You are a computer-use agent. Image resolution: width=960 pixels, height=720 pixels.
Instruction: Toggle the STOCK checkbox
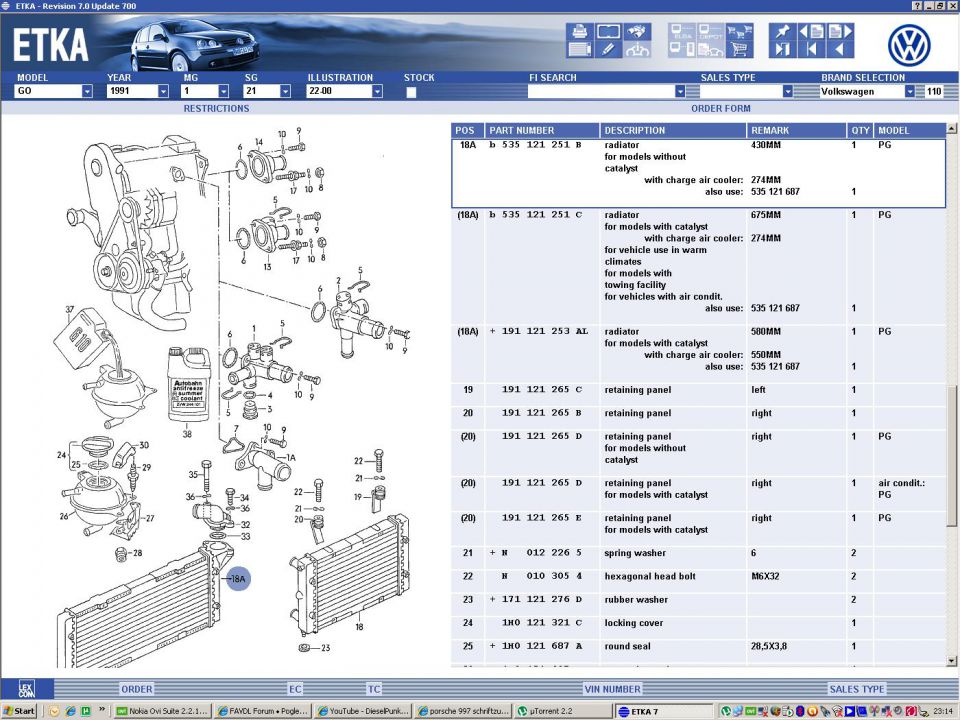411,92
